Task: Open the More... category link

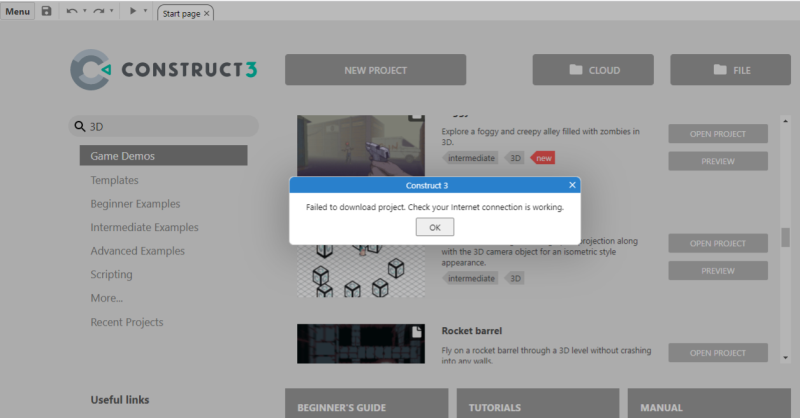Action: tap(107, 298)
